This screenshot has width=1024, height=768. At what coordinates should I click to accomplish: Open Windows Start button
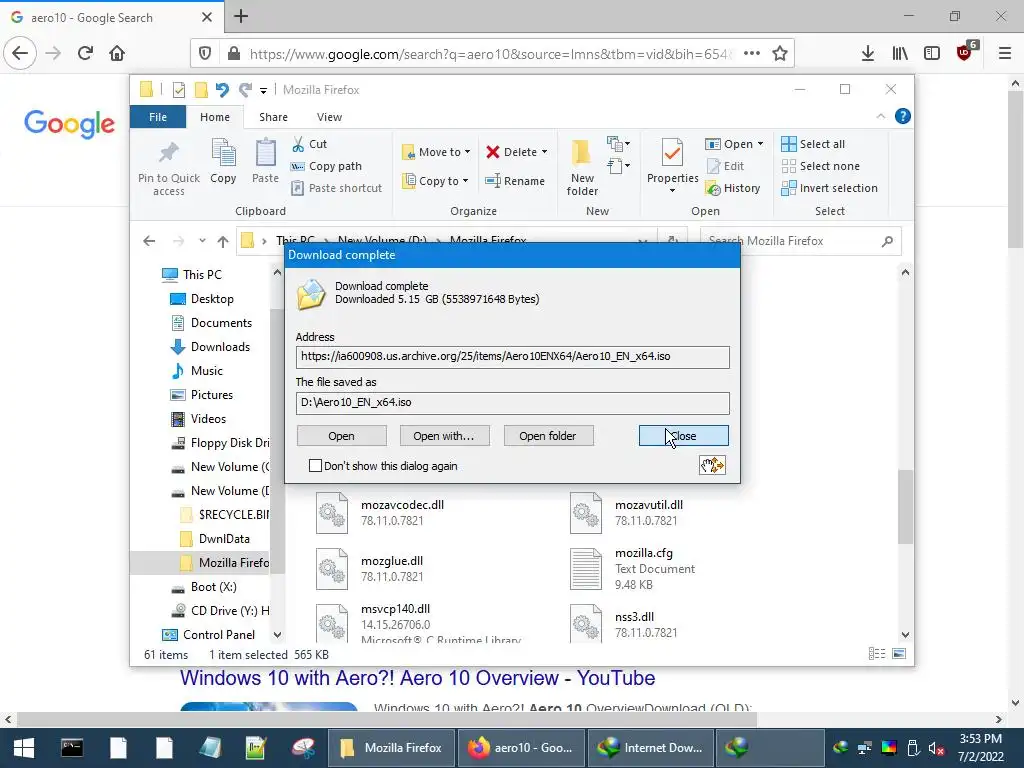click(24, 748)
